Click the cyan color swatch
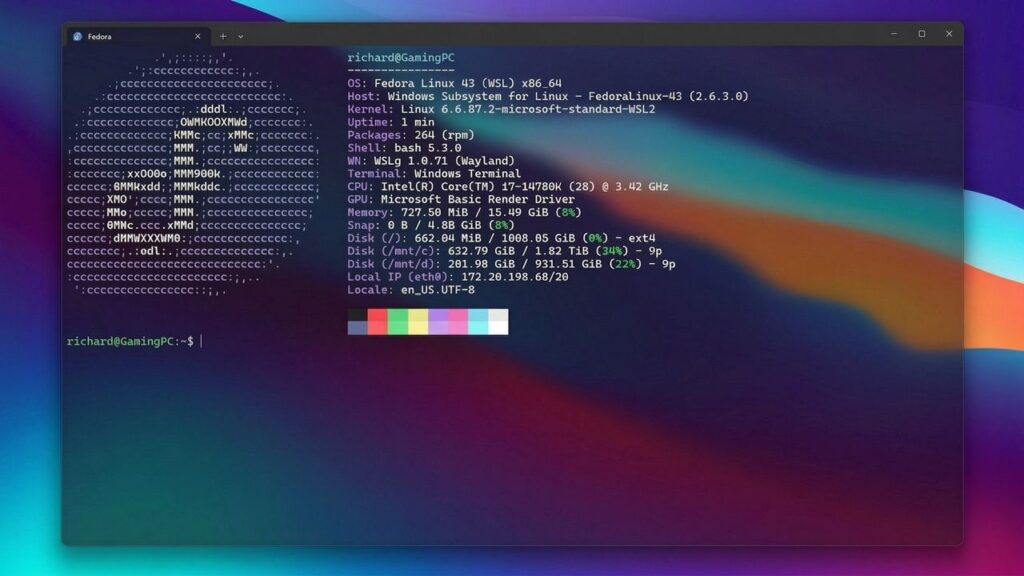Image resolution: width=1024 pixels, height=576 pixels. coord(476,321)
